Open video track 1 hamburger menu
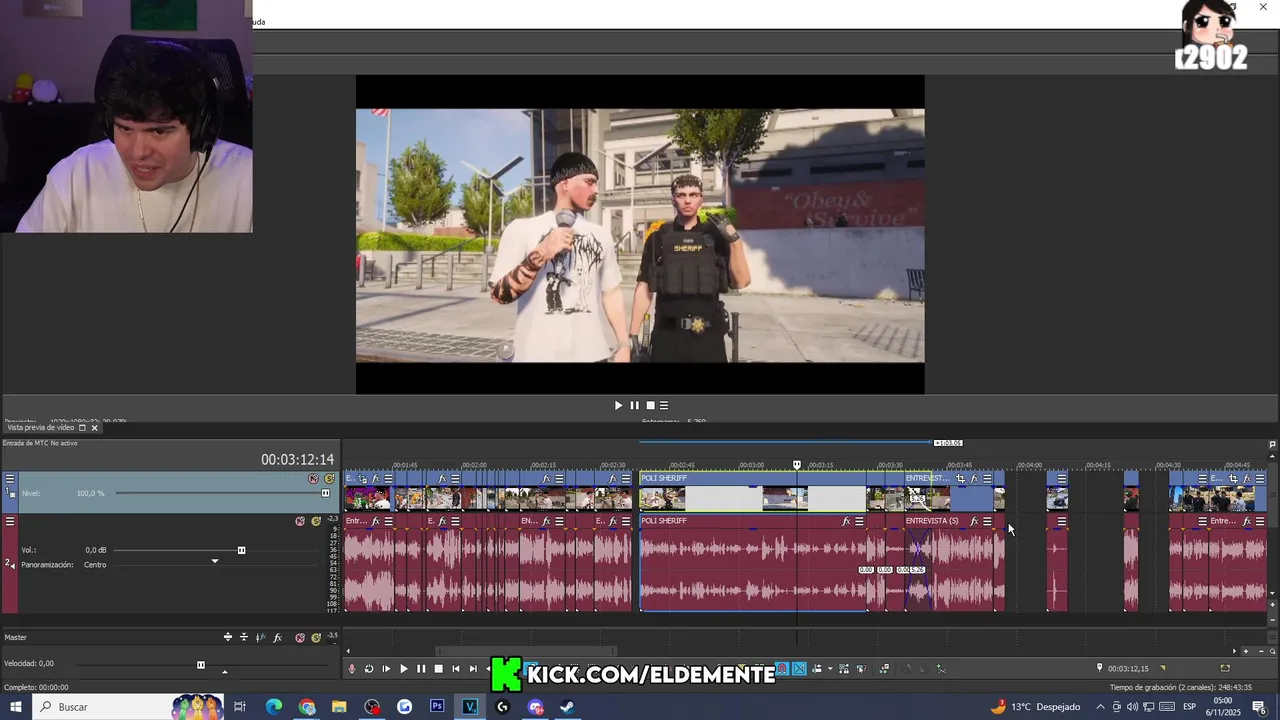The width and height of the screenshot is (1280, 720). (10, 479)
